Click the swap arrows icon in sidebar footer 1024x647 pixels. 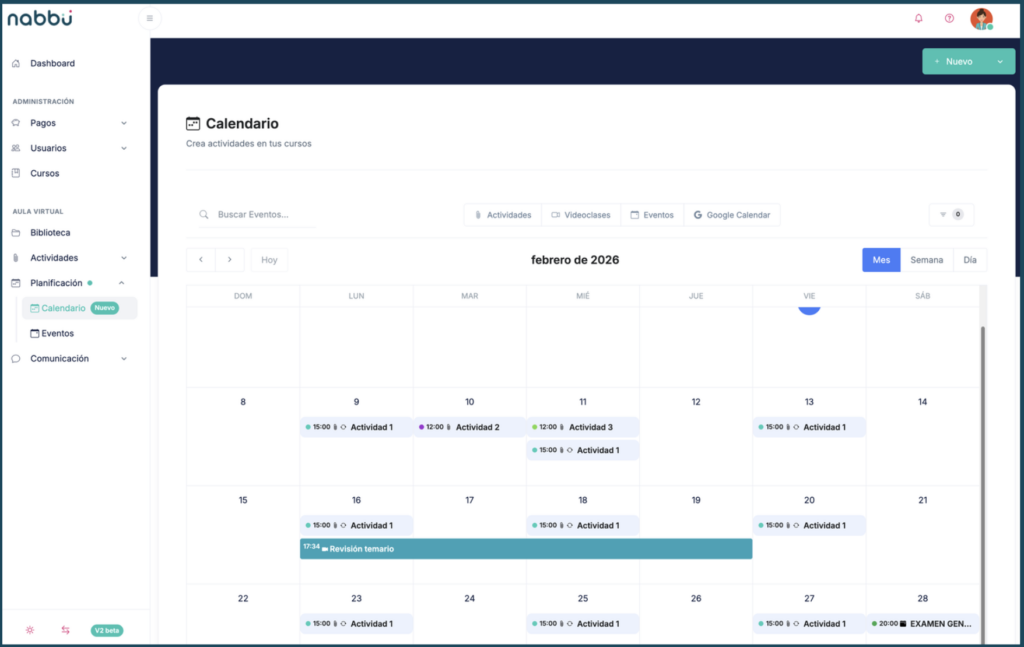pos(65,630)
